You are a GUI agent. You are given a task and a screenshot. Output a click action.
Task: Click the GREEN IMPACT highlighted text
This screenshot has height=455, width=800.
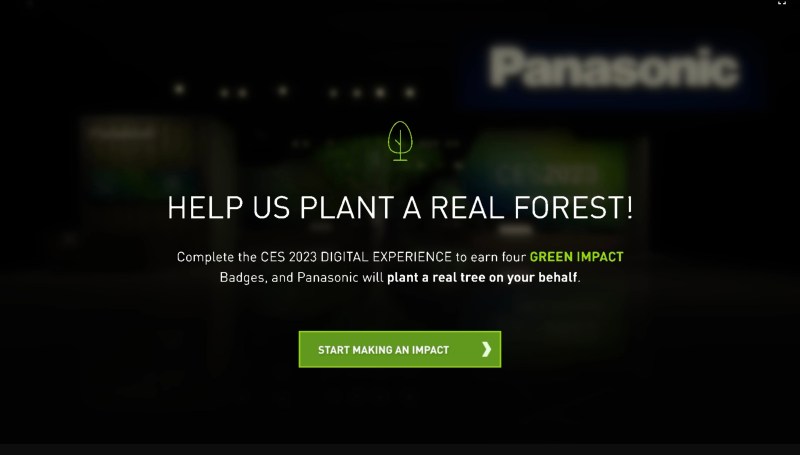pyautogui.click(x=577, y=257)
